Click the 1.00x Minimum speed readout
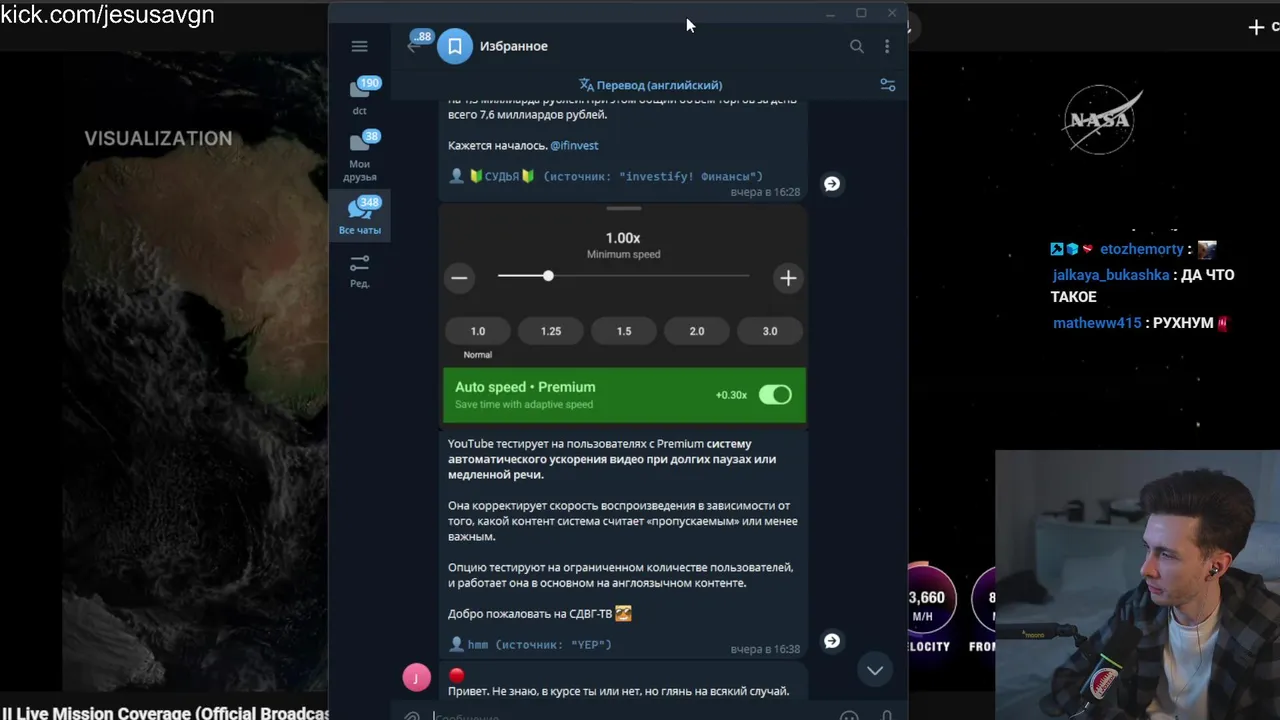 pos(623,244)
